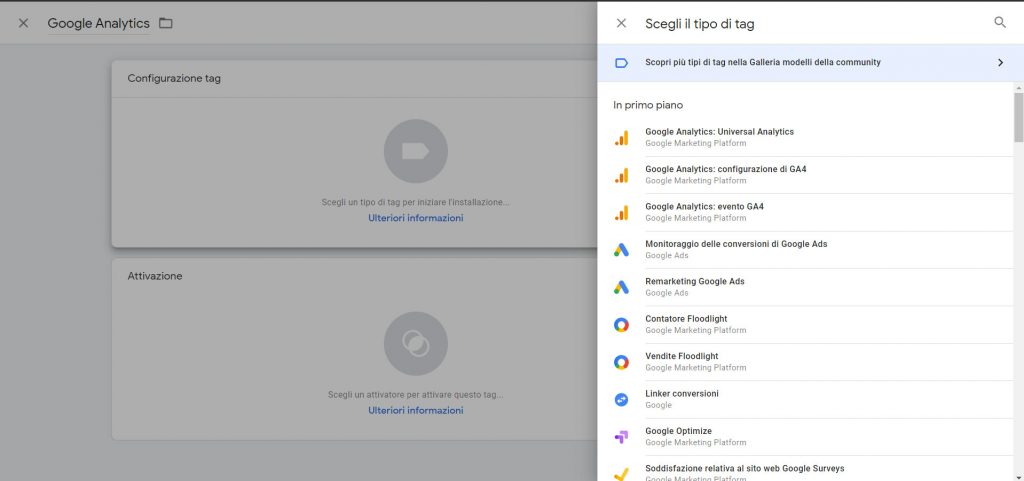Open the Community Template Gallery banner

(x=810, y=63)
